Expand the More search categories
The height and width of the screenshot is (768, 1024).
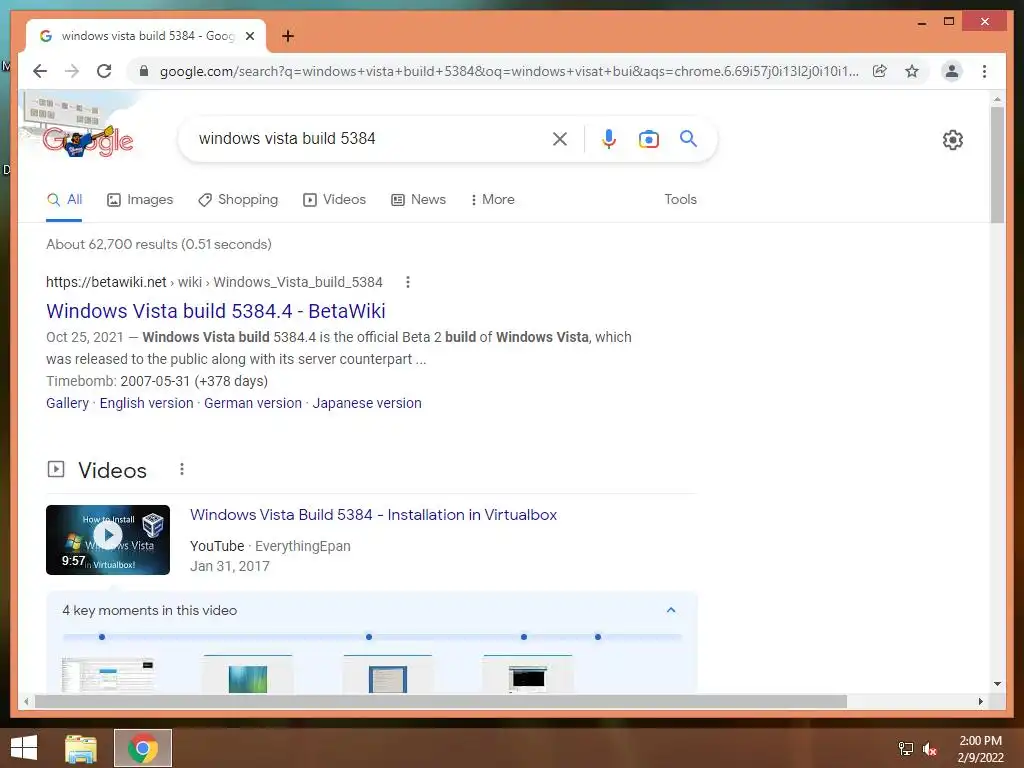click(x=492, y=200)
